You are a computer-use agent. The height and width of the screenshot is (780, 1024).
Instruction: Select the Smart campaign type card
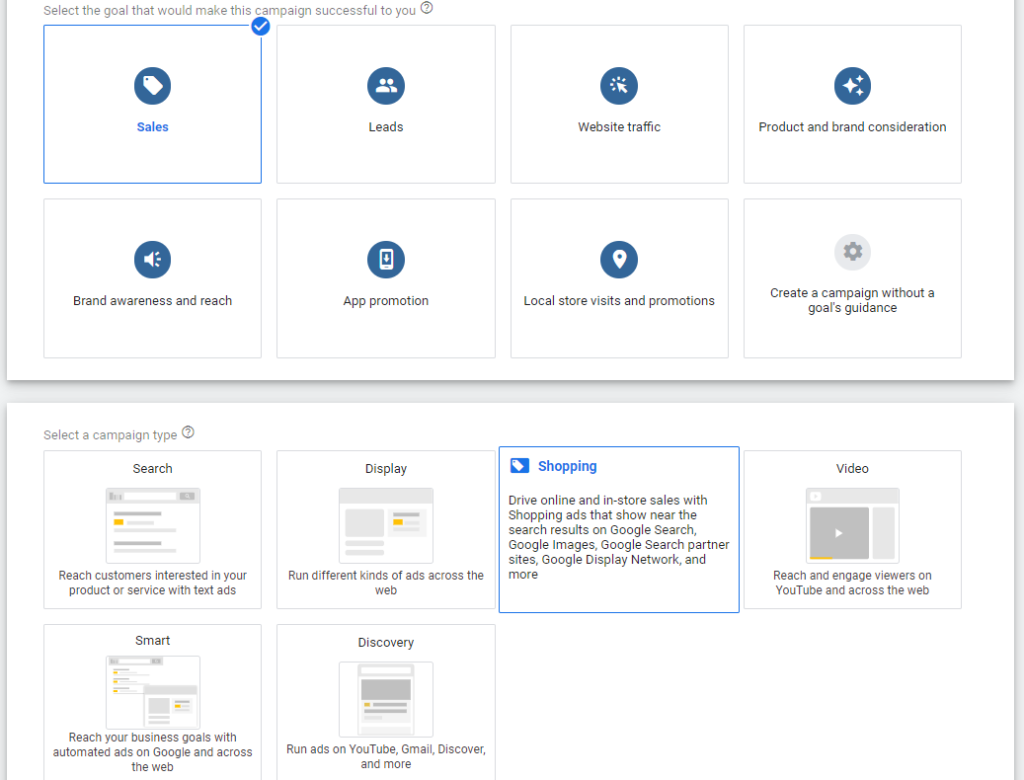(152, 702)
